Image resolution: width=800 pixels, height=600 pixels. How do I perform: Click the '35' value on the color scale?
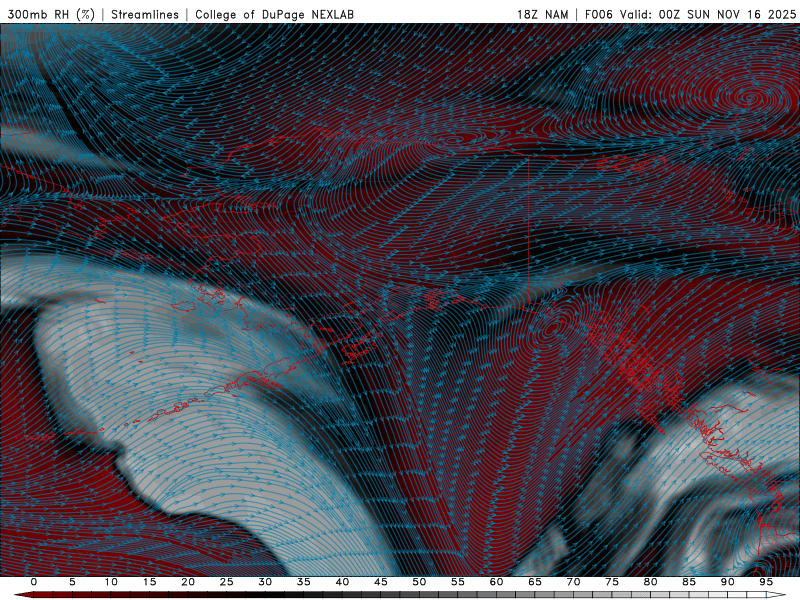(x=304, y=582)
